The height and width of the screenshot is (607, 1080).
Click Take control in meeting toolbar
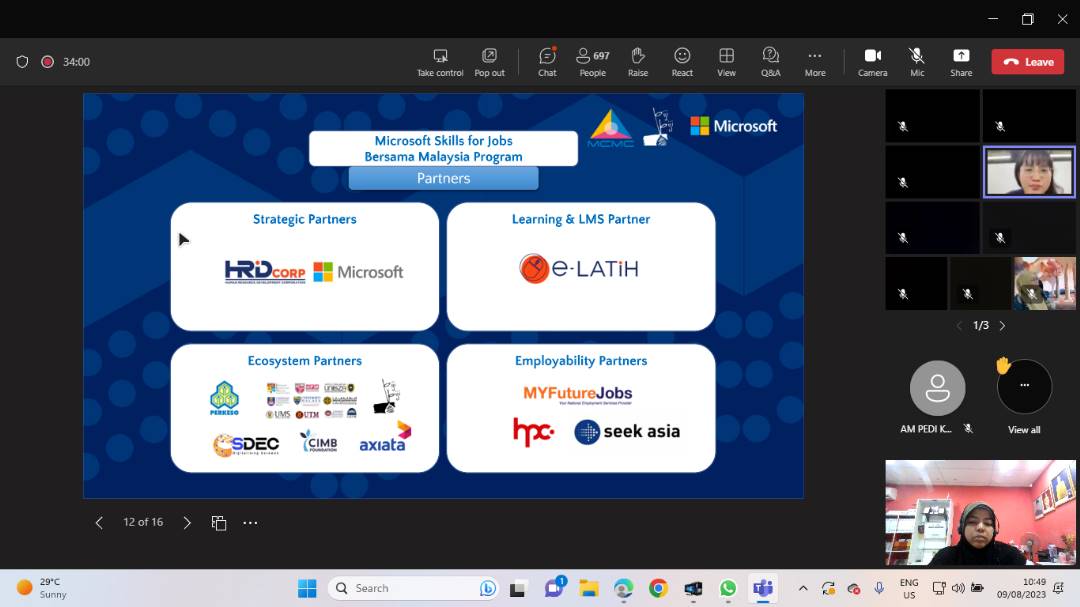439,62
